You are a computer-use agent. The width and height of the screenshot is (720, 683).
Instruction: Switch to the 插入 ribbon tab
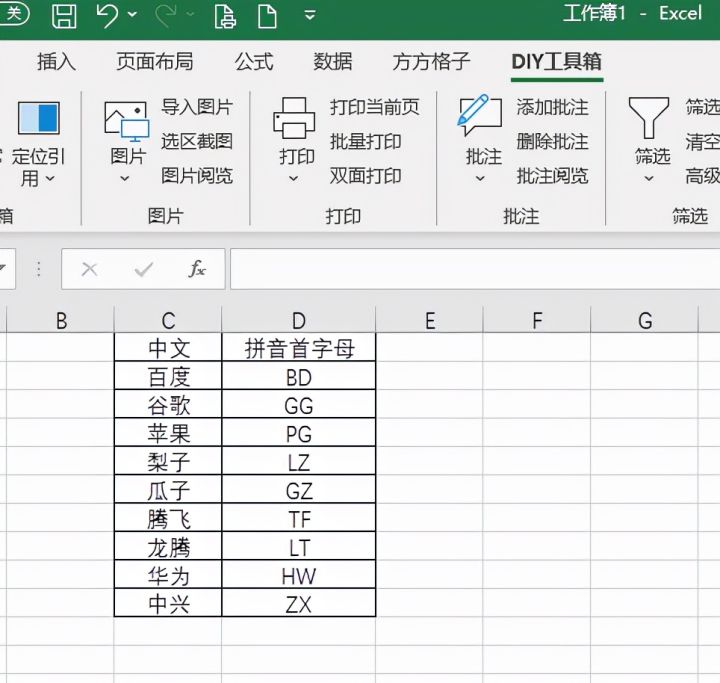56,62
